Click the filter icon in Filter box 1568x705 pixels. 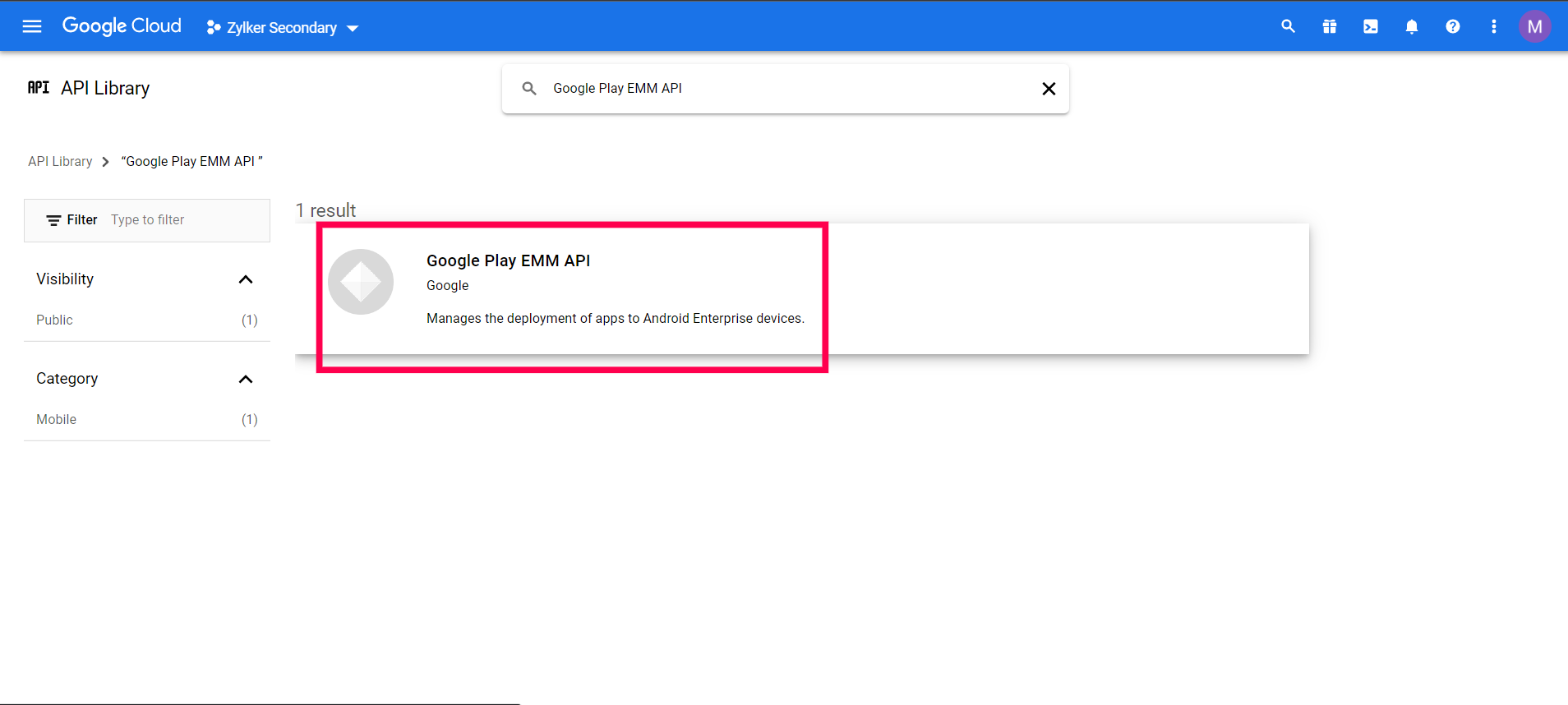coord(53,220)
